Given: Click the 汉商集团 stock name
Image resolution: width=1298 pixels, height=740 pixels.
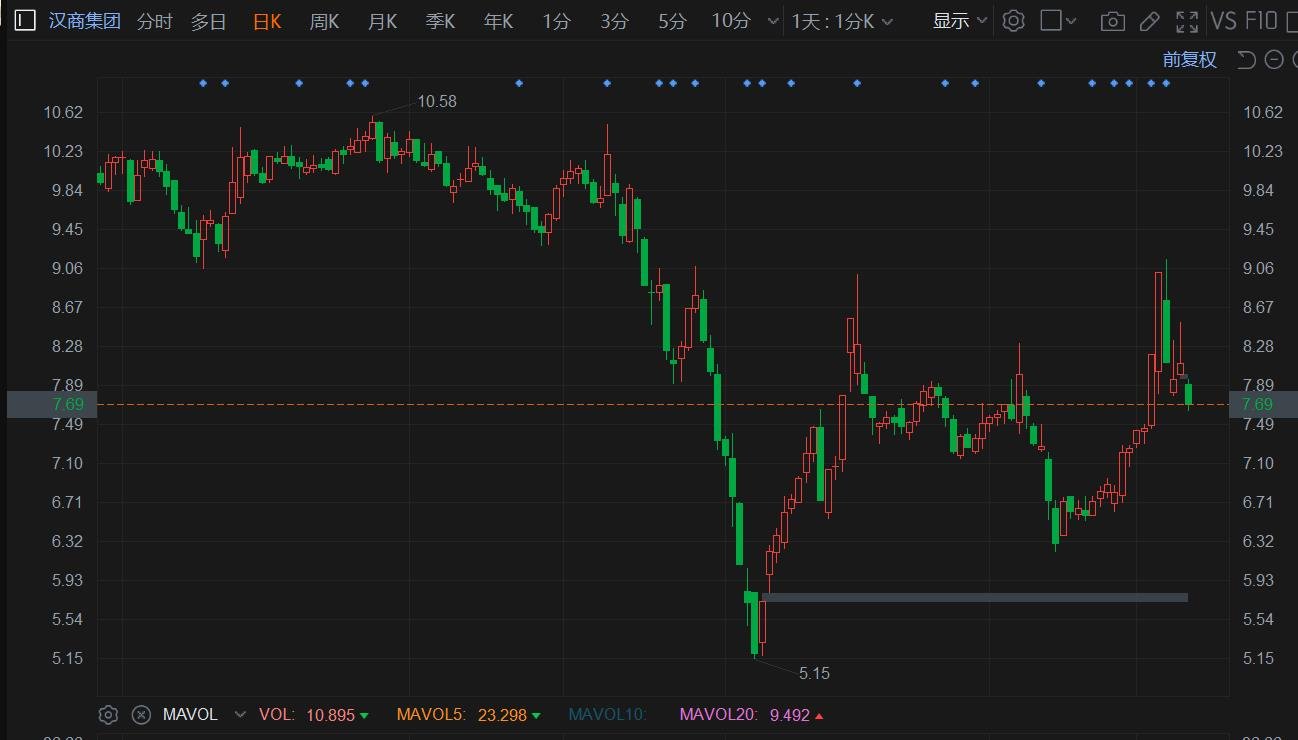Looking at the screenshot, I should (85, 21).
